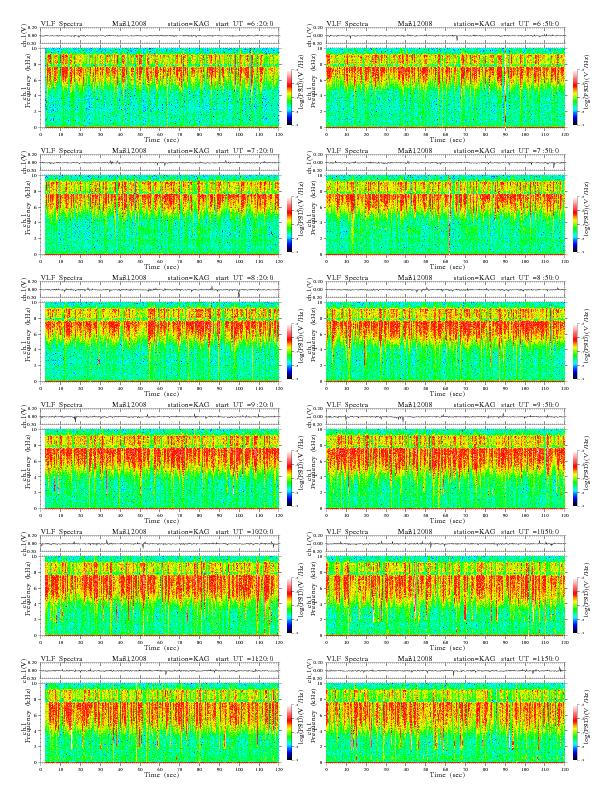This screenshot has height=792, width=612.
Task: Click the 'start UT =9:50:0' title text
Action: 530,405
